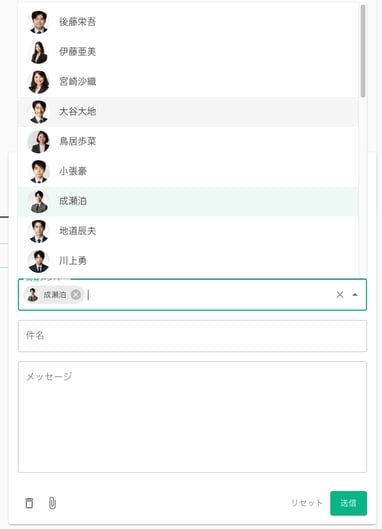The height and width of the screenshot is (529, 382).
Task: Click the リセット button
Action: pyautogui.click(x=307, y=503)
